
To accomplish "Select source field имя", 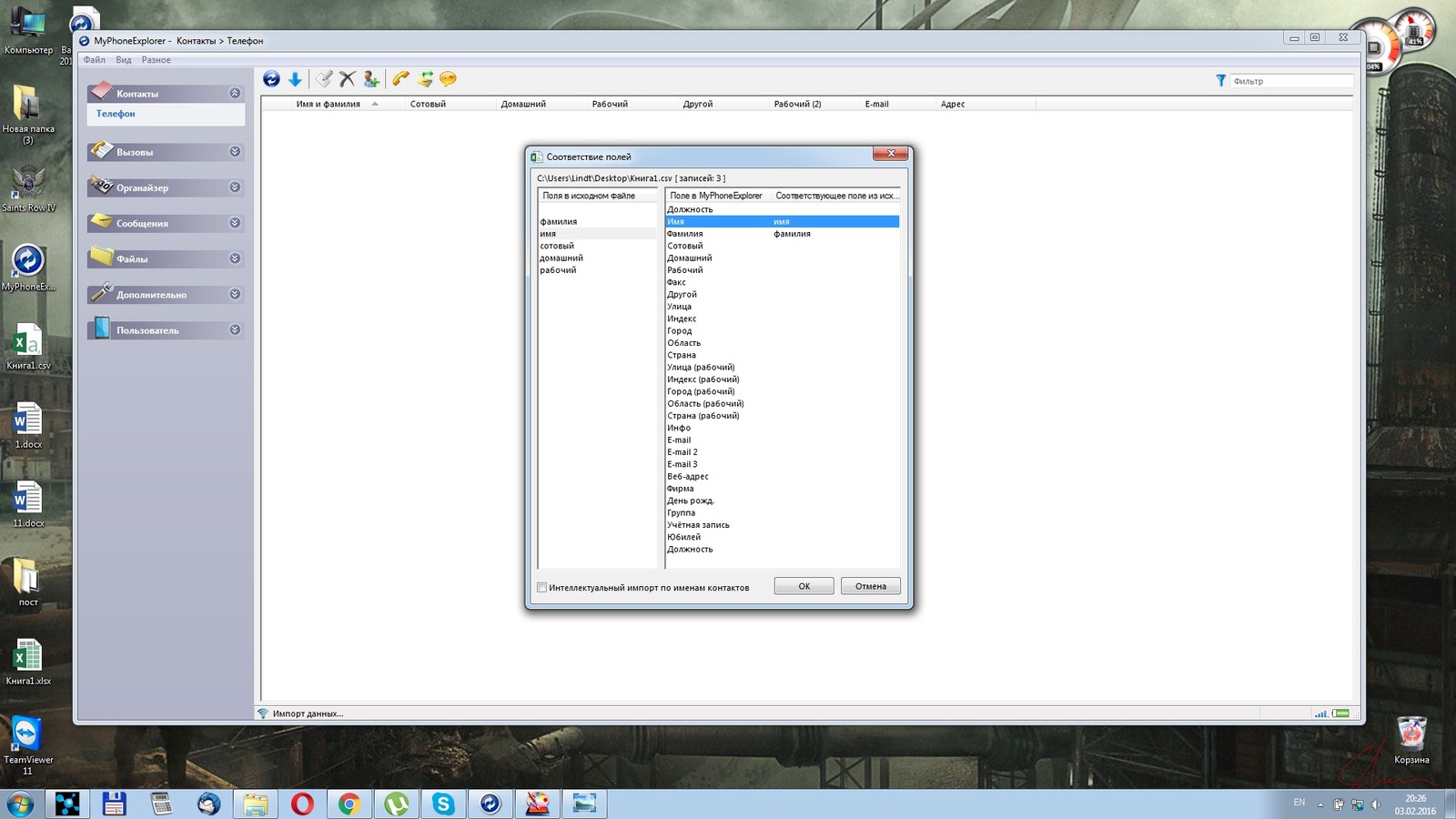I will 597,234.
